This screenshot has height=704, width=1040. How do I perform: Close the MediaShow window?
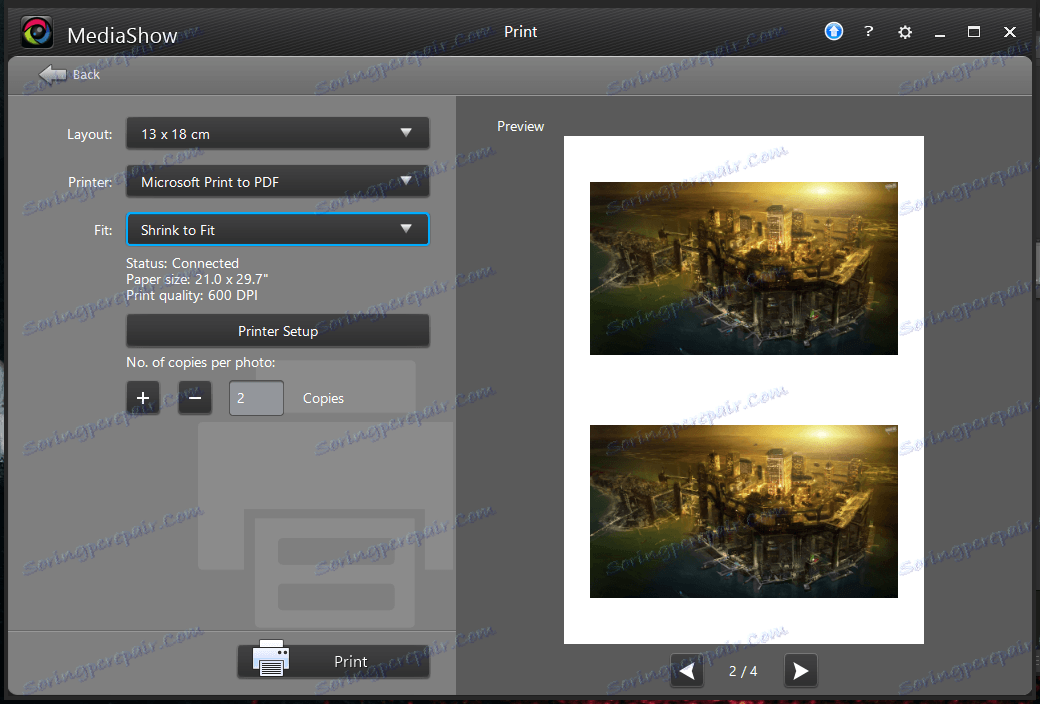click(x=1009, y=32)
